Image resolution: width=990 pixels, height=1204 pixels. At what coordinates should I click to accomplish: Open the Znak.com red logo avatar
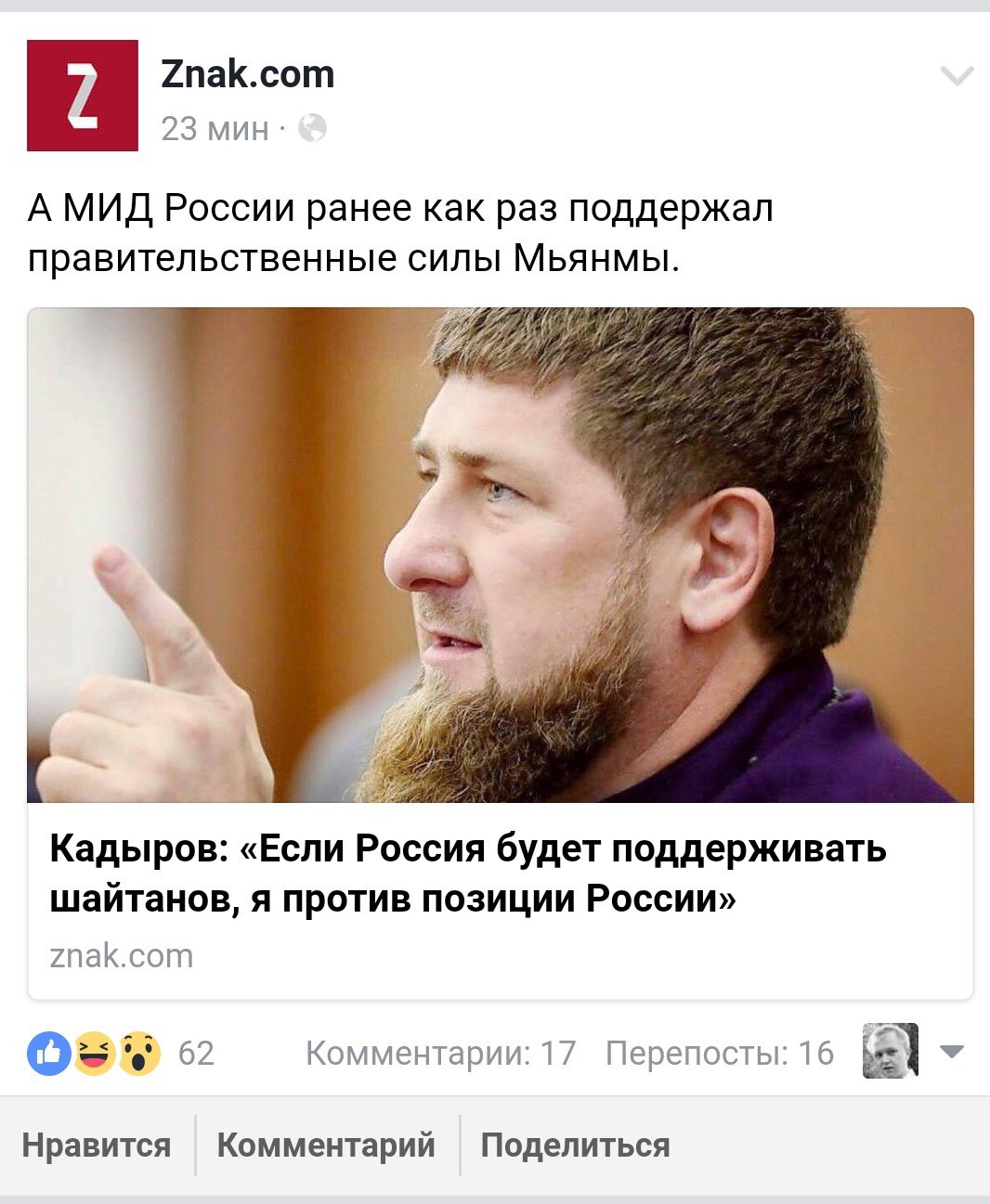[x=83, y=96]
